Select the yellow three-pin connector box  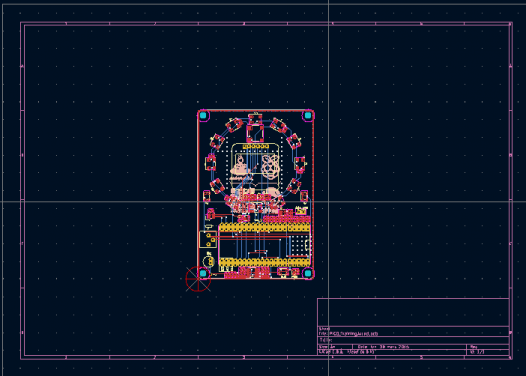208,239
